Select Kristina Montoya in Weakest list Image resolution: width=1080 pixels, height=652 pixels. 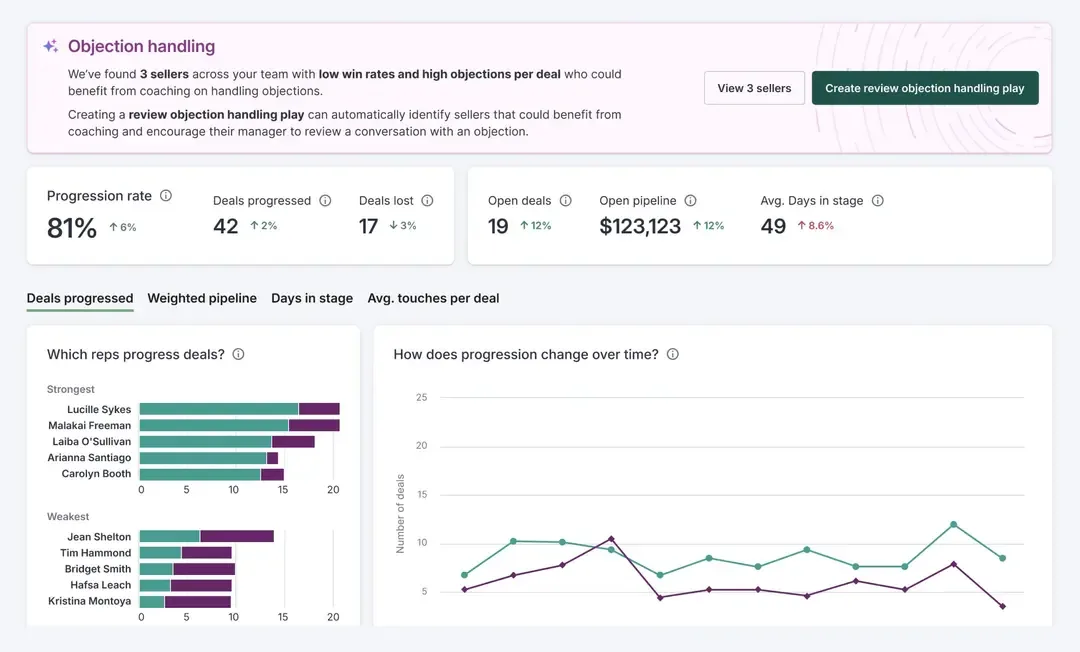[89, 601]
